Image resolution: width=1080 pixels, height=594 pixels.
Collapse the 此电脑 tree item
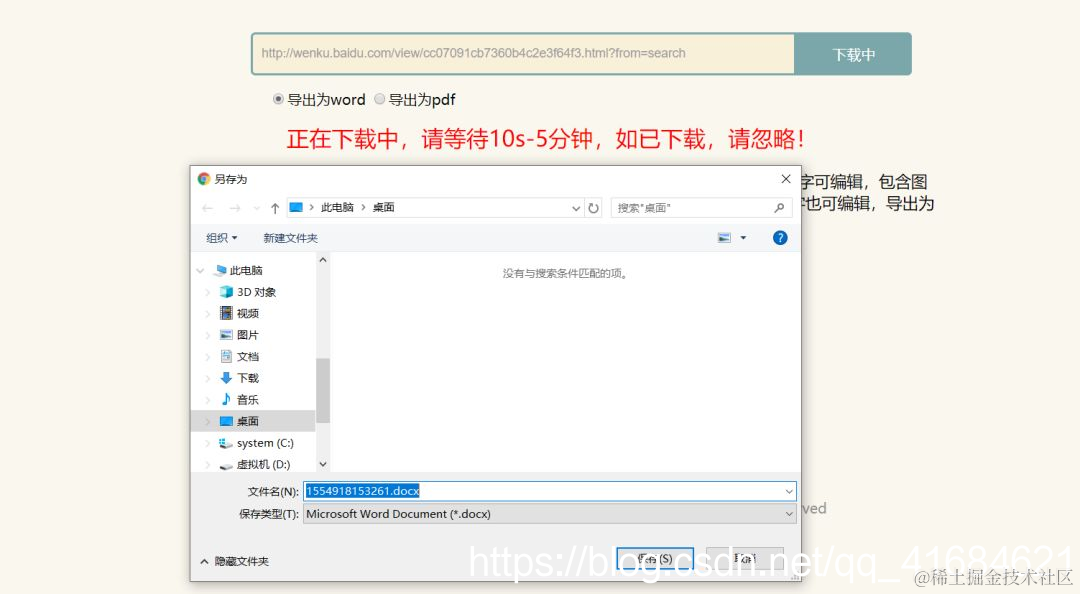pos(199,270)
